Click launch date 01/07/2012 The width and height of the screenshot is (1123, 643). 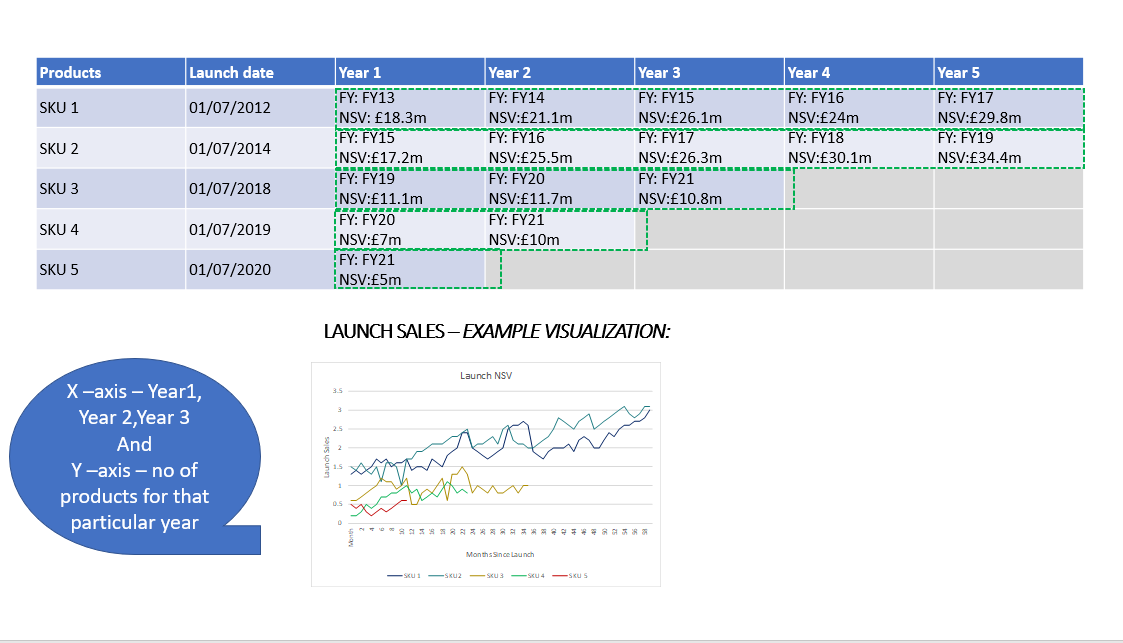260,107
